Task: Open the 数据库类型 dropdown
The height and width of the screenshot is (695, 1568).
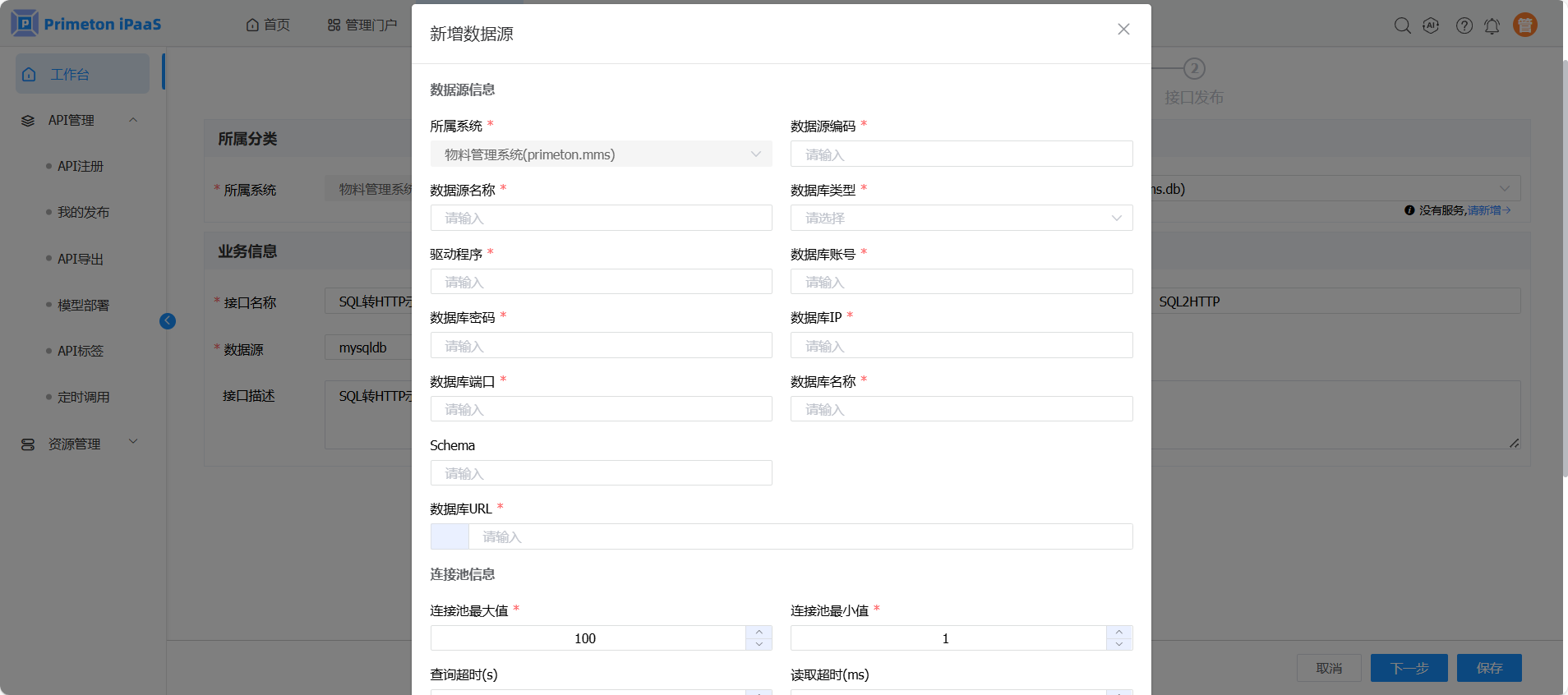Action: pos(961,219)
